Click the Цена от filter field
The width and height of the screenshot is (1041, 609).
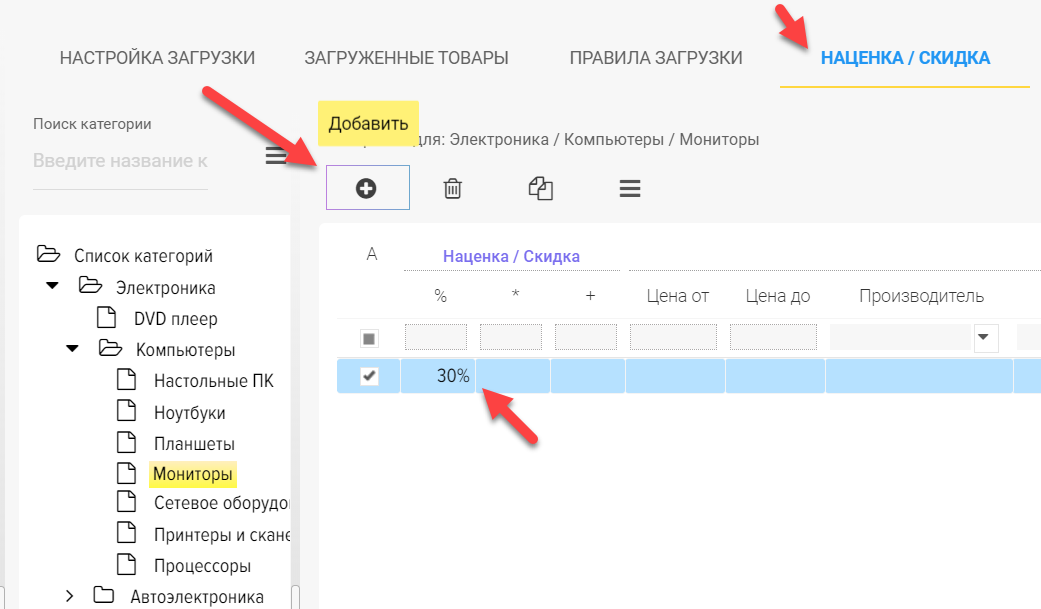pos(673,337)
